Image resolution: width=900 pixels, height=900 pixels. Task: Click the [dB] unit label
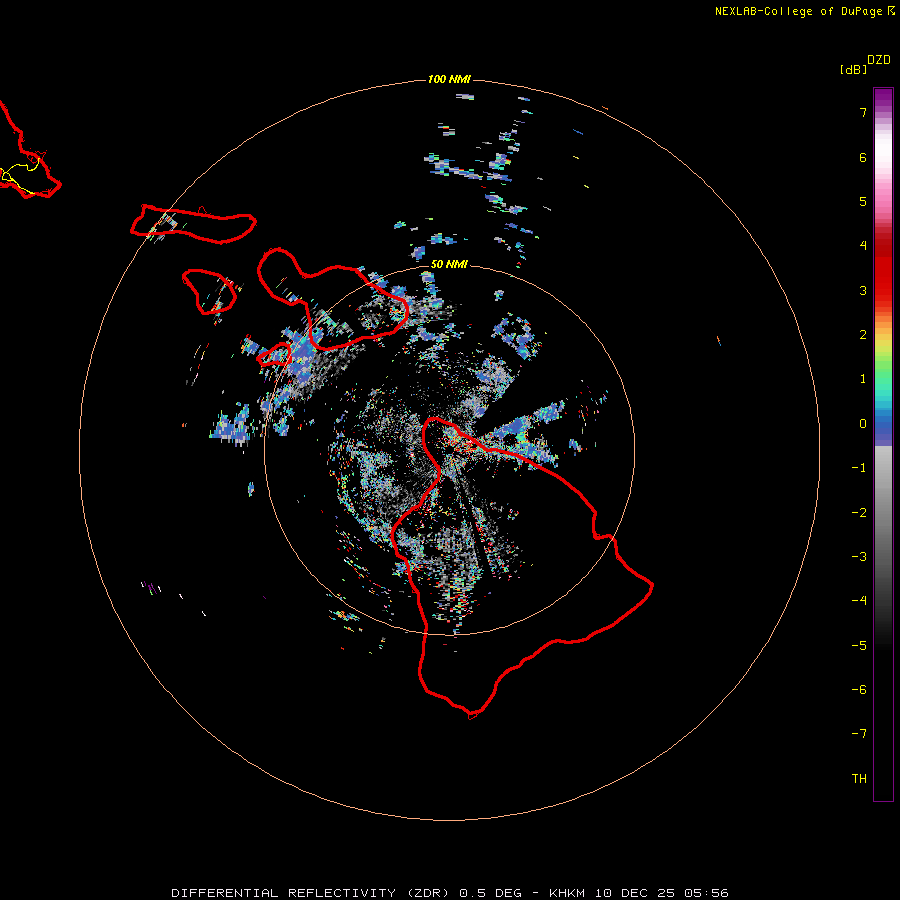pyautogui.click(x=853, y=69)
